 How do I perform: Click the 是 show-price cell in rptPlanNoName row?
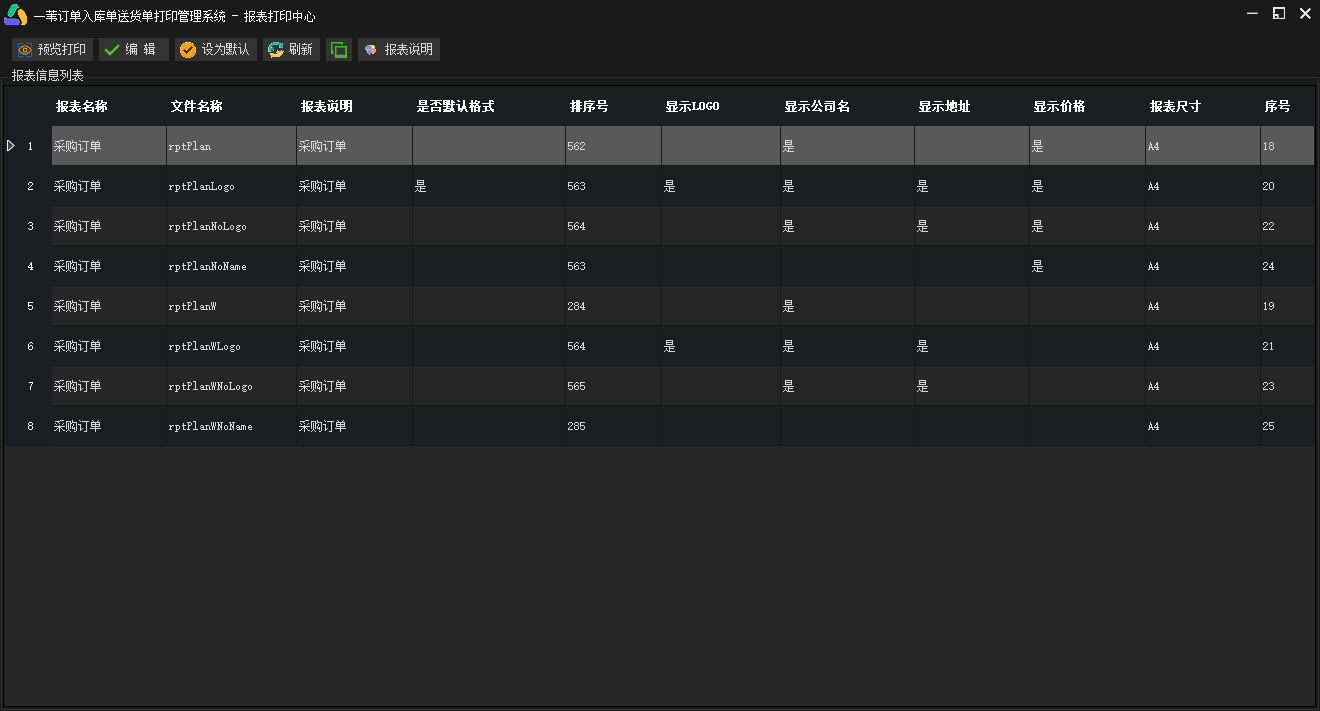tap(1087, 266)
